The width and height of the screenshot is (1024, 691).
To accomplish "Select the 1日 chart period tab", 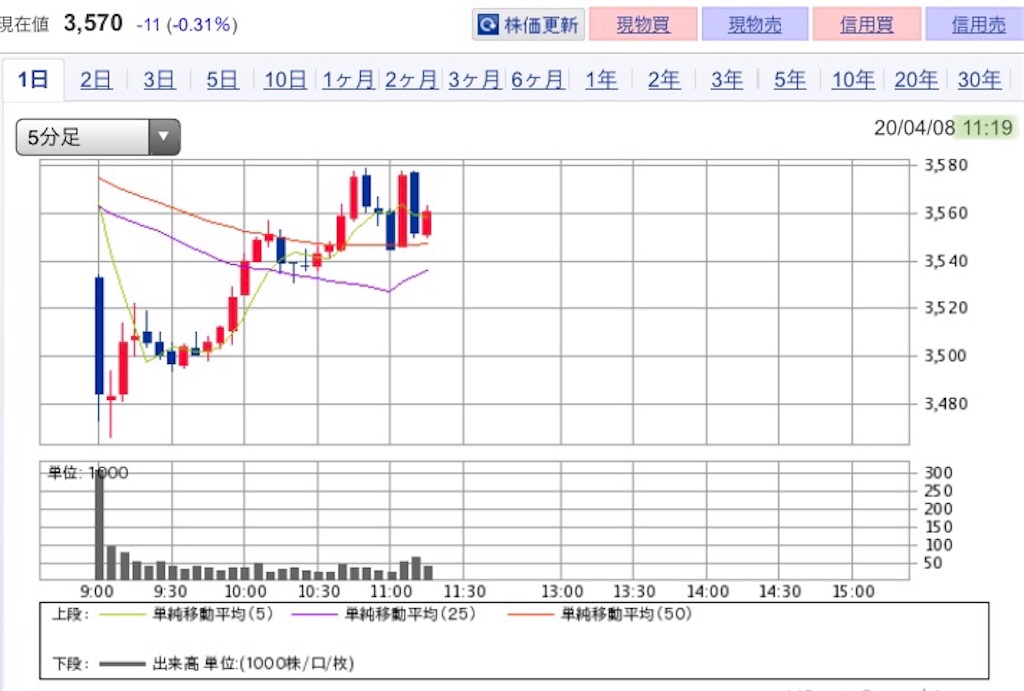I will tap(33, 80).
